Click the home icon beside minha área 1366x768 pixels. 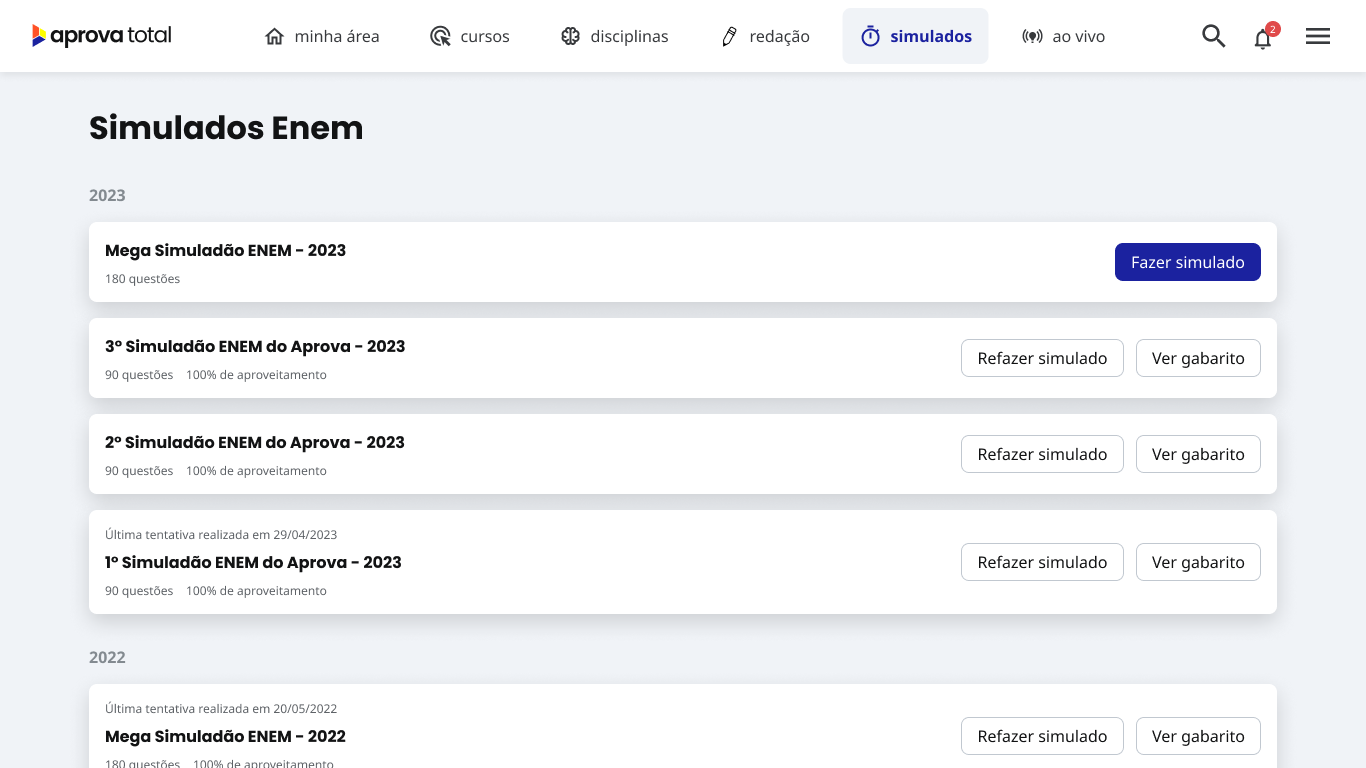274,36
